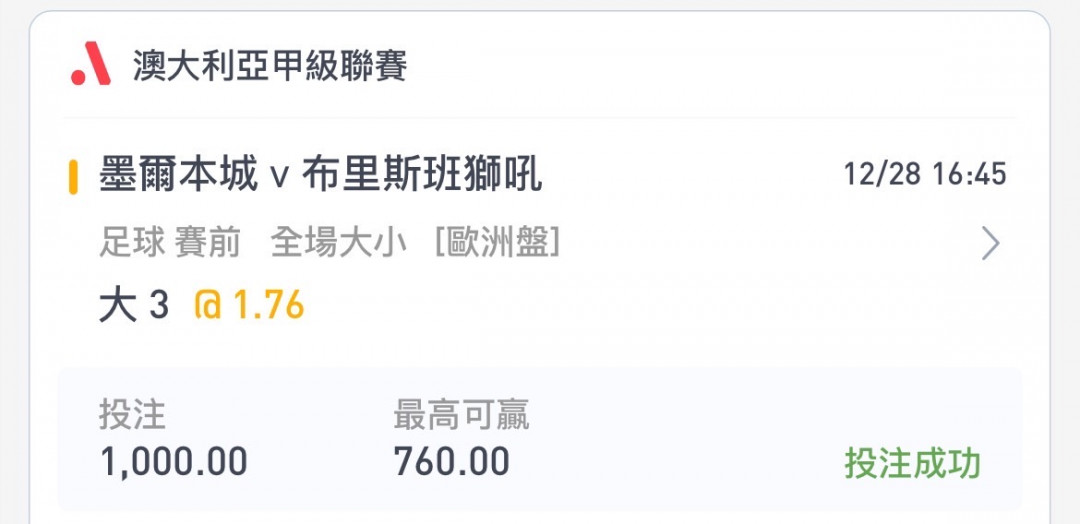Click the red A-League logo icon
Screen dimensions: 1080x524
90,63
